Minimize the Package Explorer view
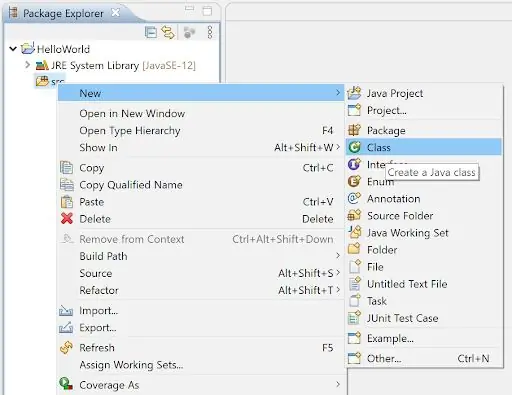Image resolution: width=512 pixels, height=395 pixels. tap(189, 8)
